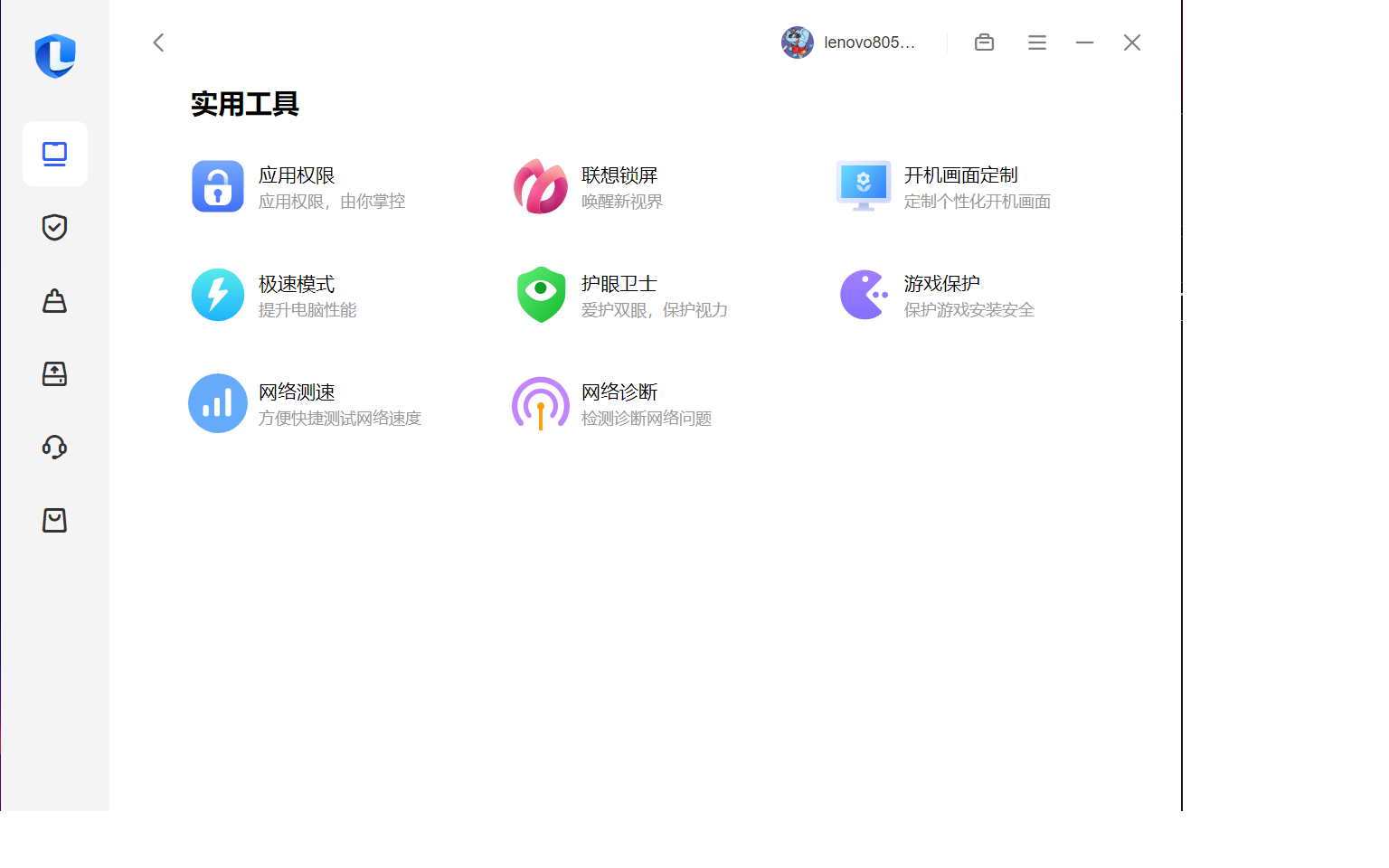1389x868 pixels.
Task: Click description 爱护双眼，保护视力
Action: coord(655,310)
